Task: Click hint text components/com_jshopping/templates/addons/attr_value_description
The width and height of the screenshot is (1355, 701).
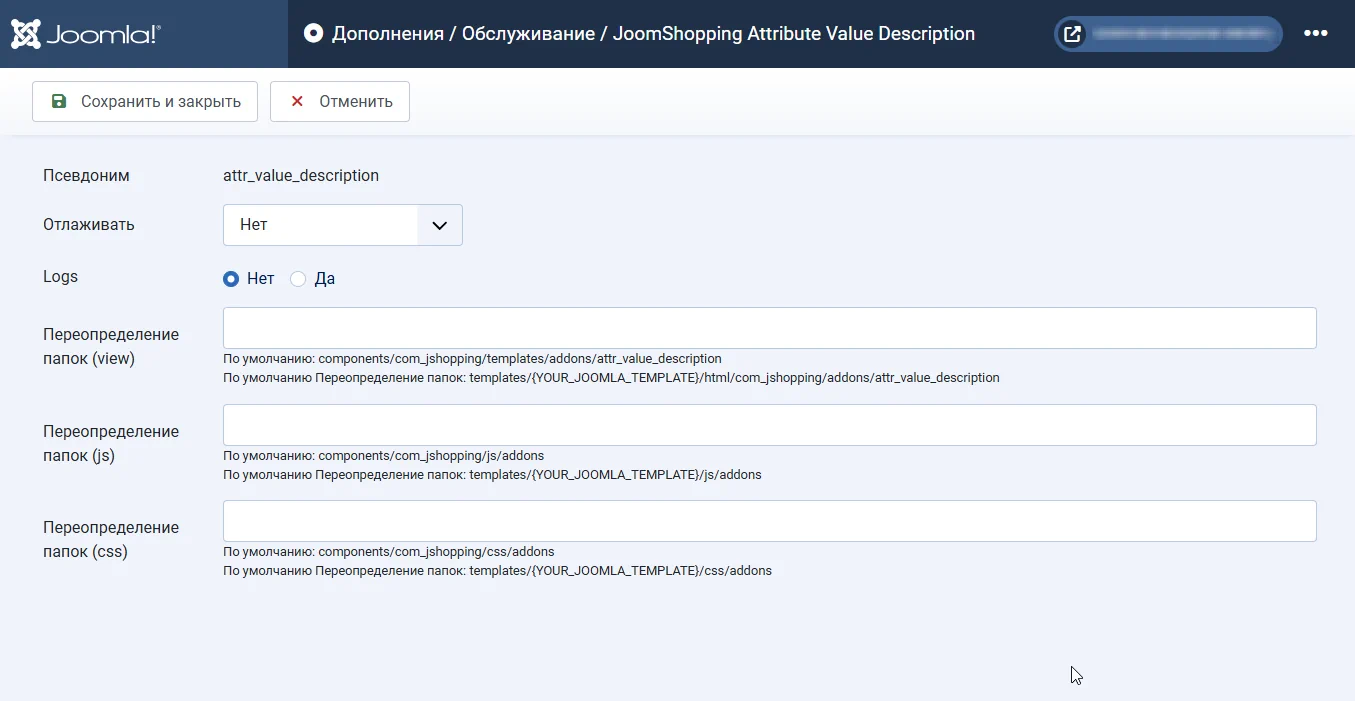Action: click(x=520, y=358)
